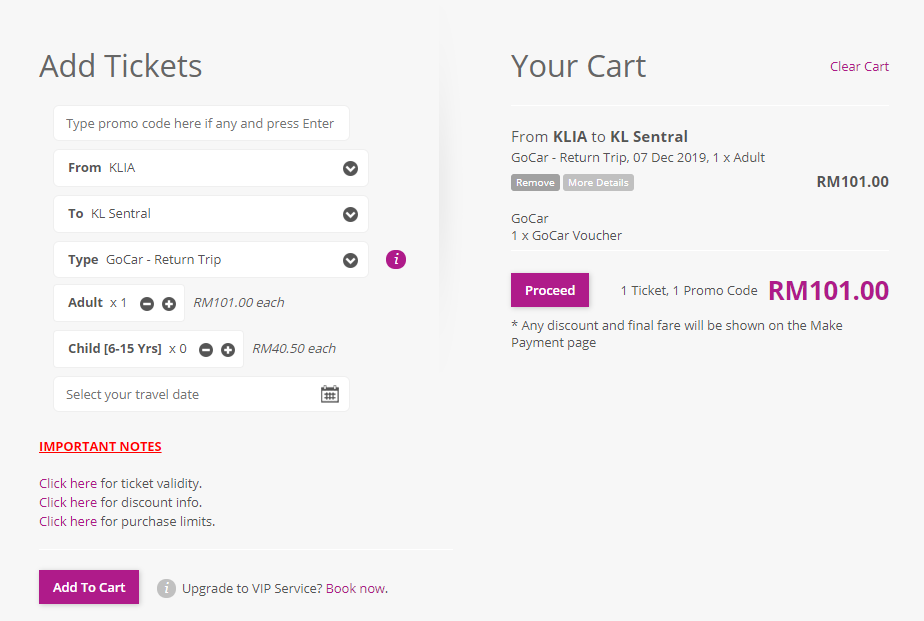Expand the From KLIA dropdown
The image size is (924, 621).
(x=350, y=168)
